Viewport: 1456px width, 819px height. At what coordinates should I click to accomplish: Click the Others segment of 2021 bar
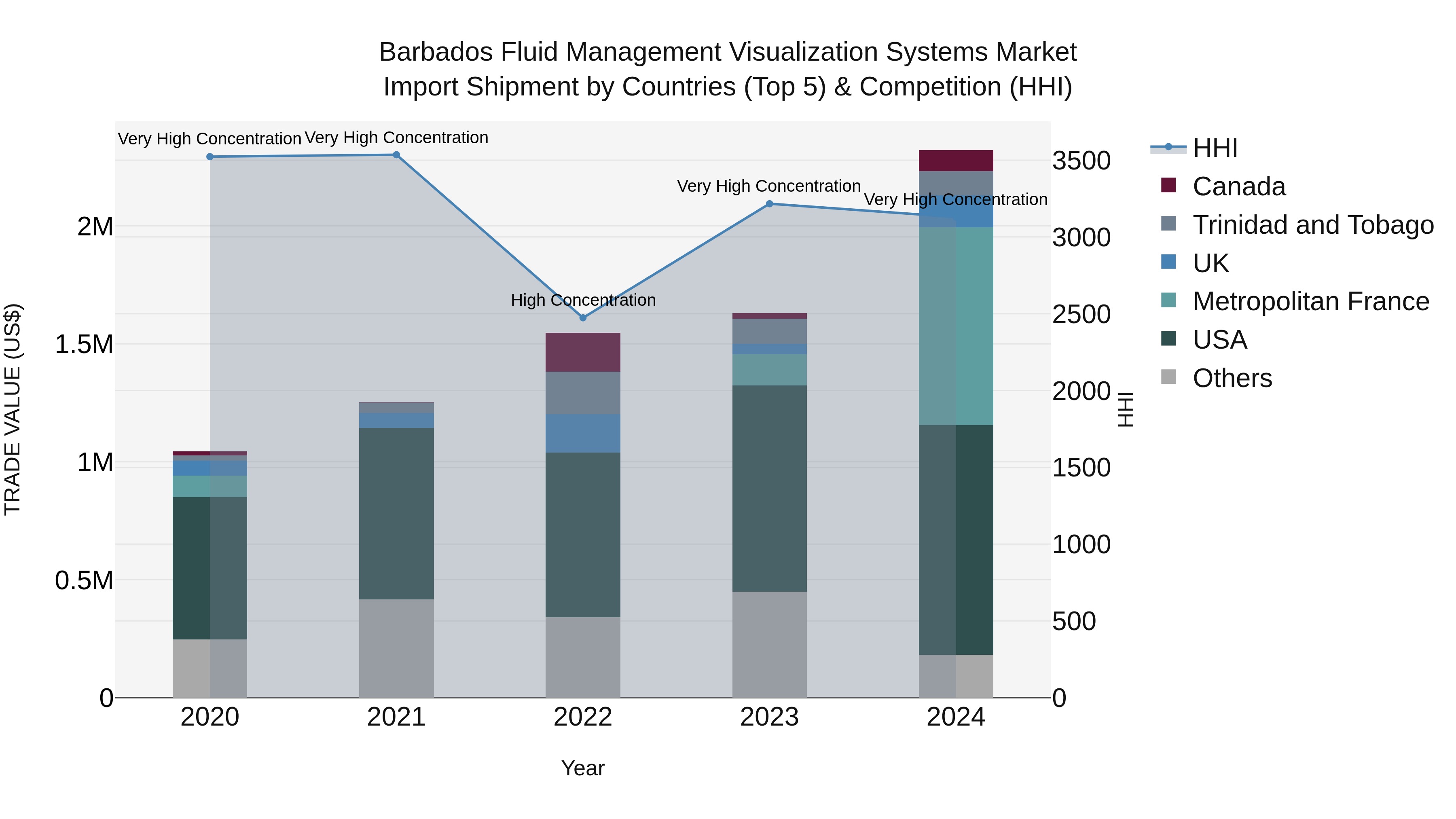click(396, 648)
